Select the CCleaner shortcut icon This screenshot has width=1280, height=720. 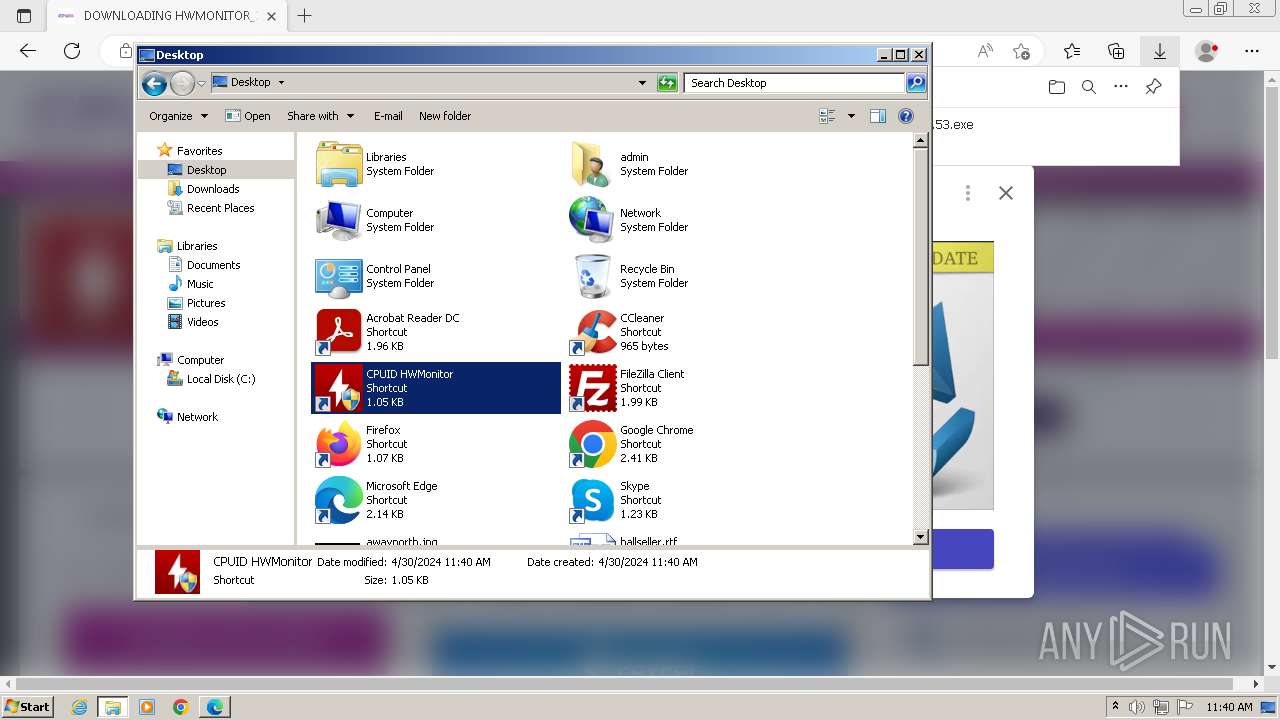click(592, 332)
